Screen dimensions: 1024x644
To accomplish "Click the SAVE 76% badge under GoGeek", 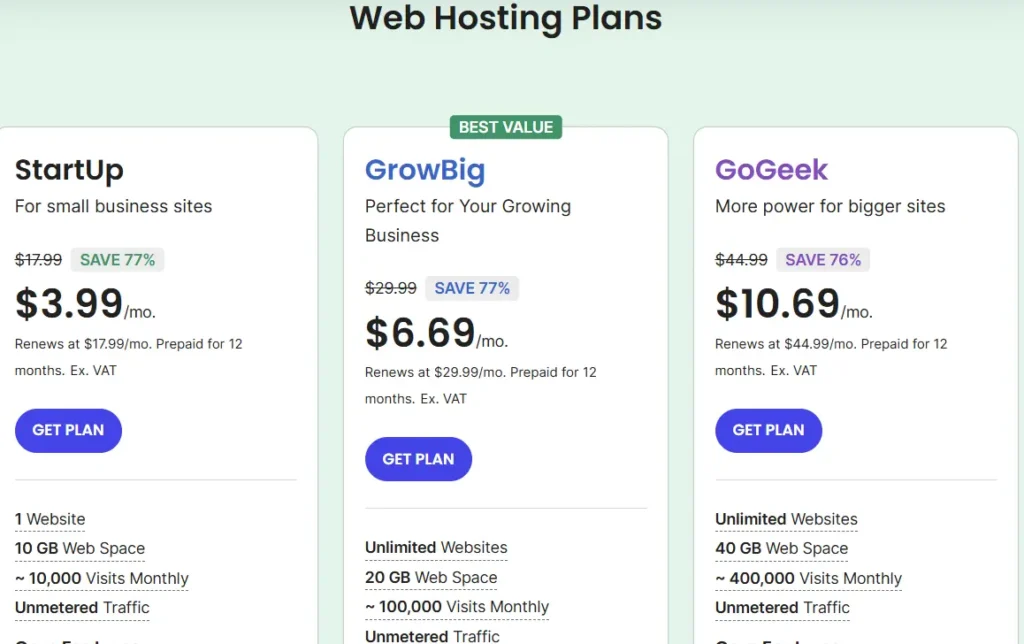I will (823, 259).
